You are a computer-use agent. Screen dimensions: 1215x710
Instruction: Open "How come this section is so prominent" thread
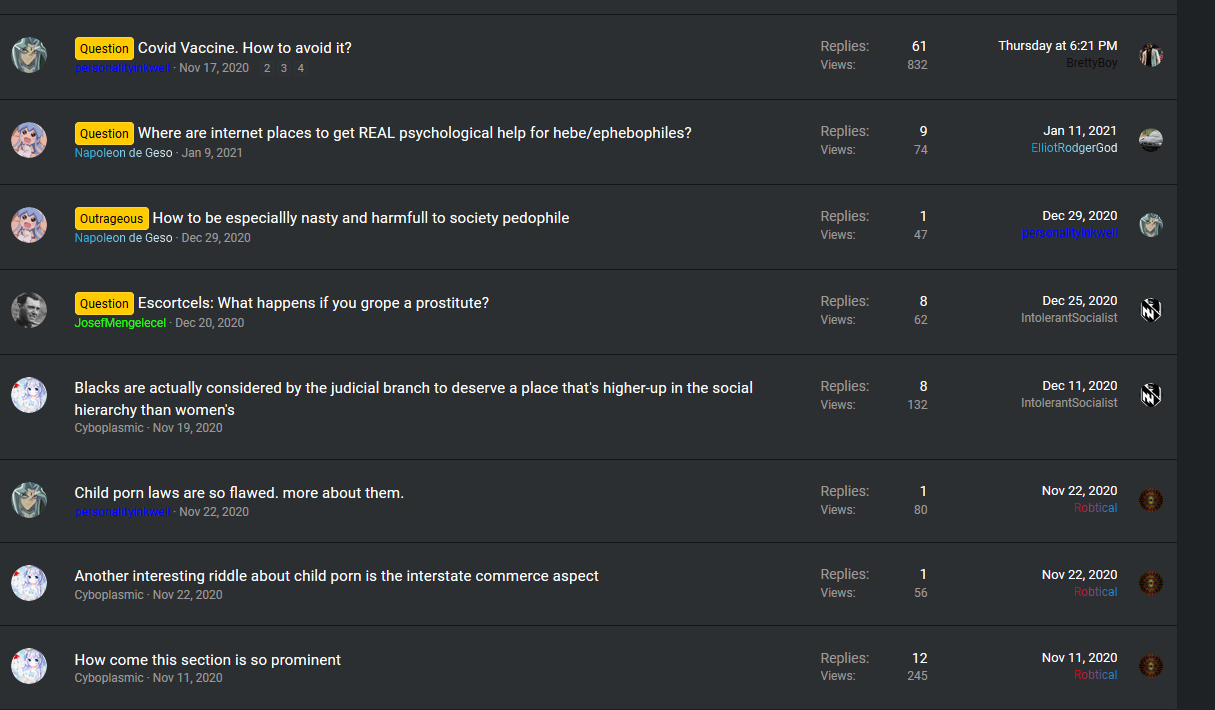tap(208, 660)
